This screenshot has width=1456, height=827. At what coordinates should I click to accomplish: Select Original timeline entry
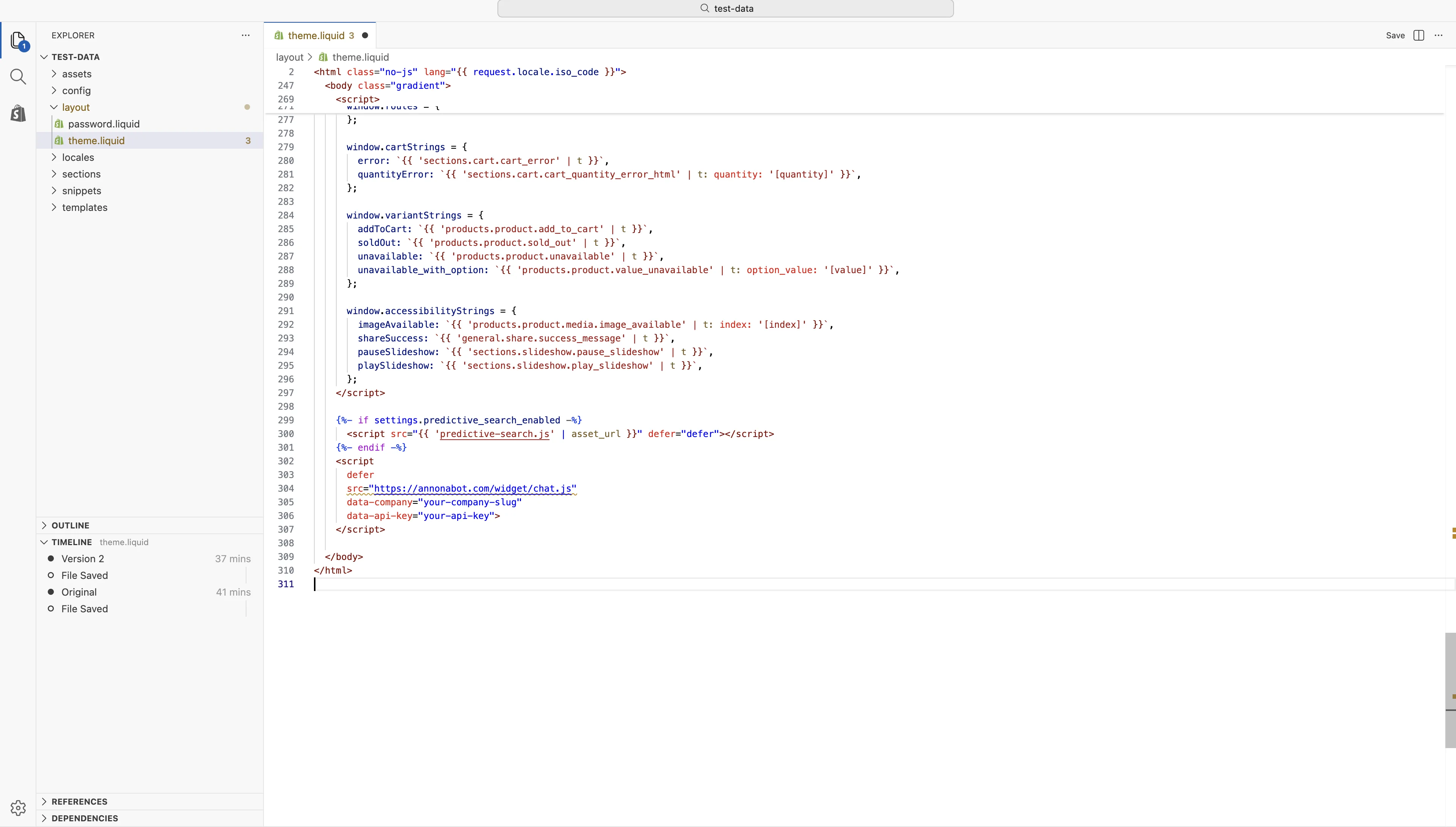150,592
